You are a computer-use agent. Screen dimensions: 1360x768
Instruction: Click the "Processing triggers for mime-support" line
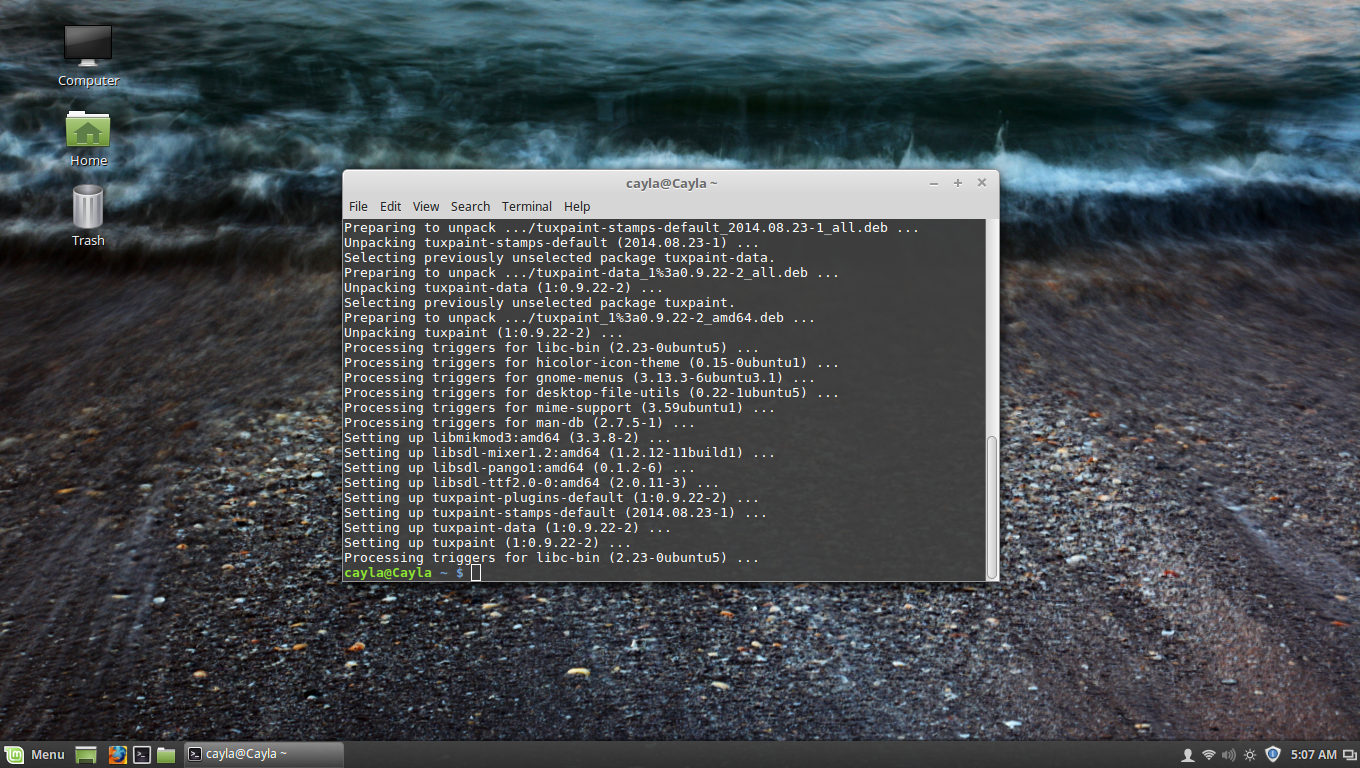(560, 408)
